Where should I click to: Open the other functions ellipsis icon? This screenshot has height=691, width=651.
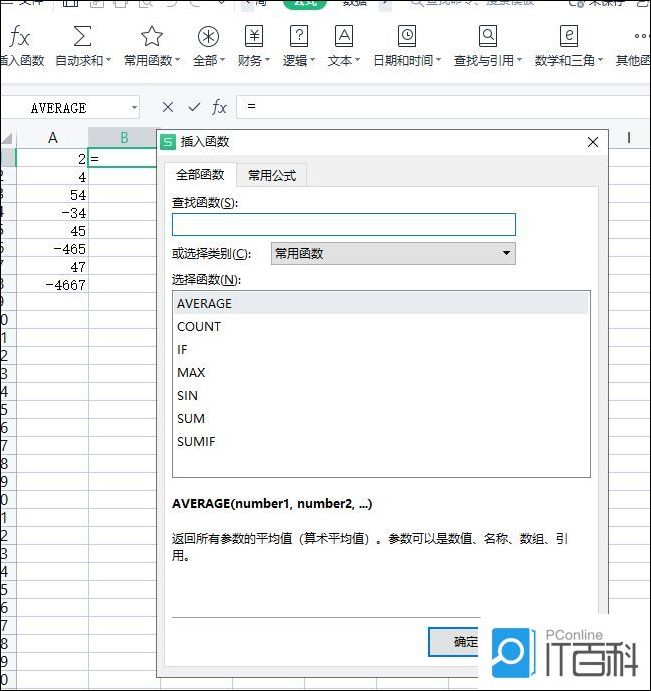point(642,36)
